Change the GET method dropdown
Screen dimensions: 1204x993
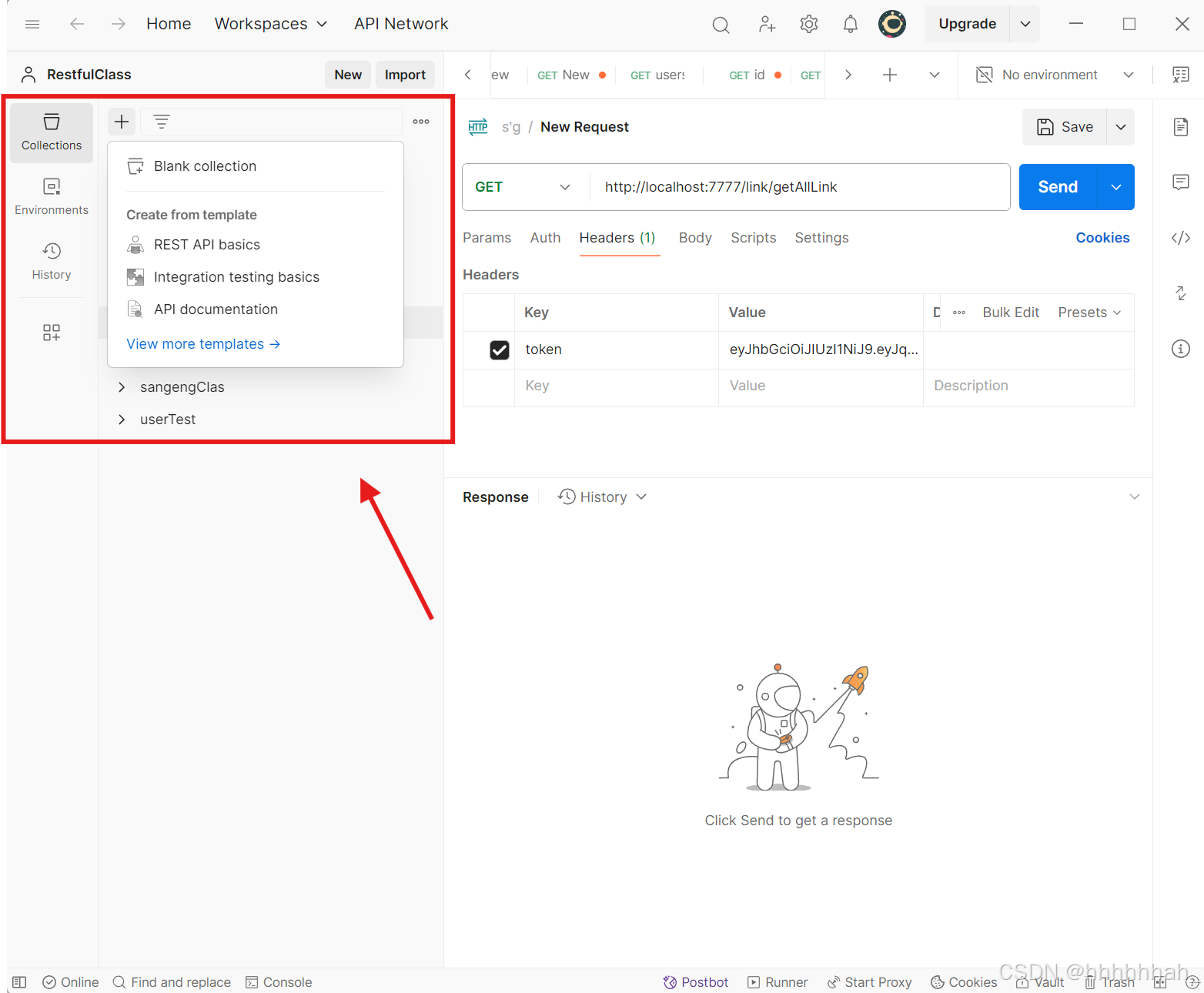pos(523,187)
